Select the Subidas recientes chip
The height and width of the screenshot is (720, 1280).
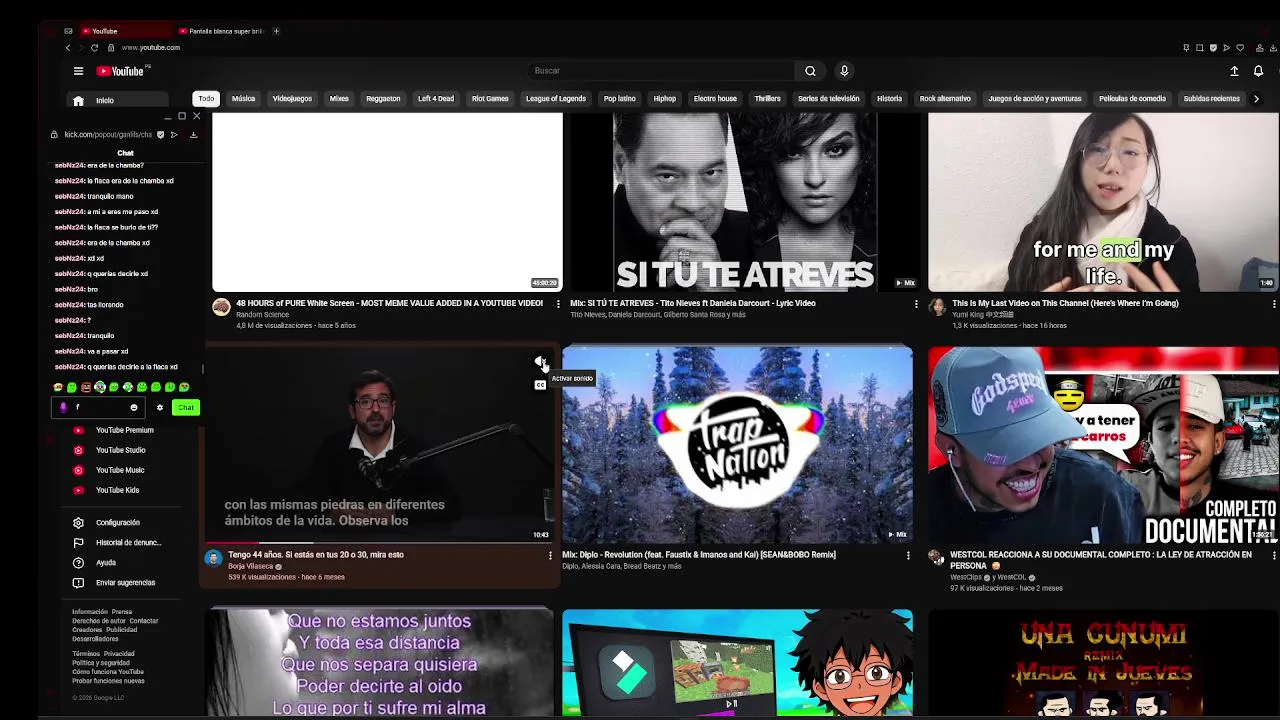click(1211, 99)
